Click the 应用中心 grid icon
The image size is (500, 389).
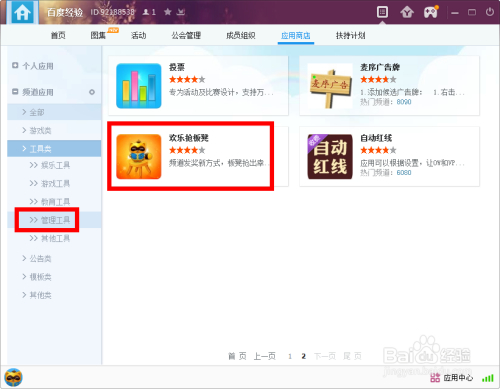tap(435, 378)
